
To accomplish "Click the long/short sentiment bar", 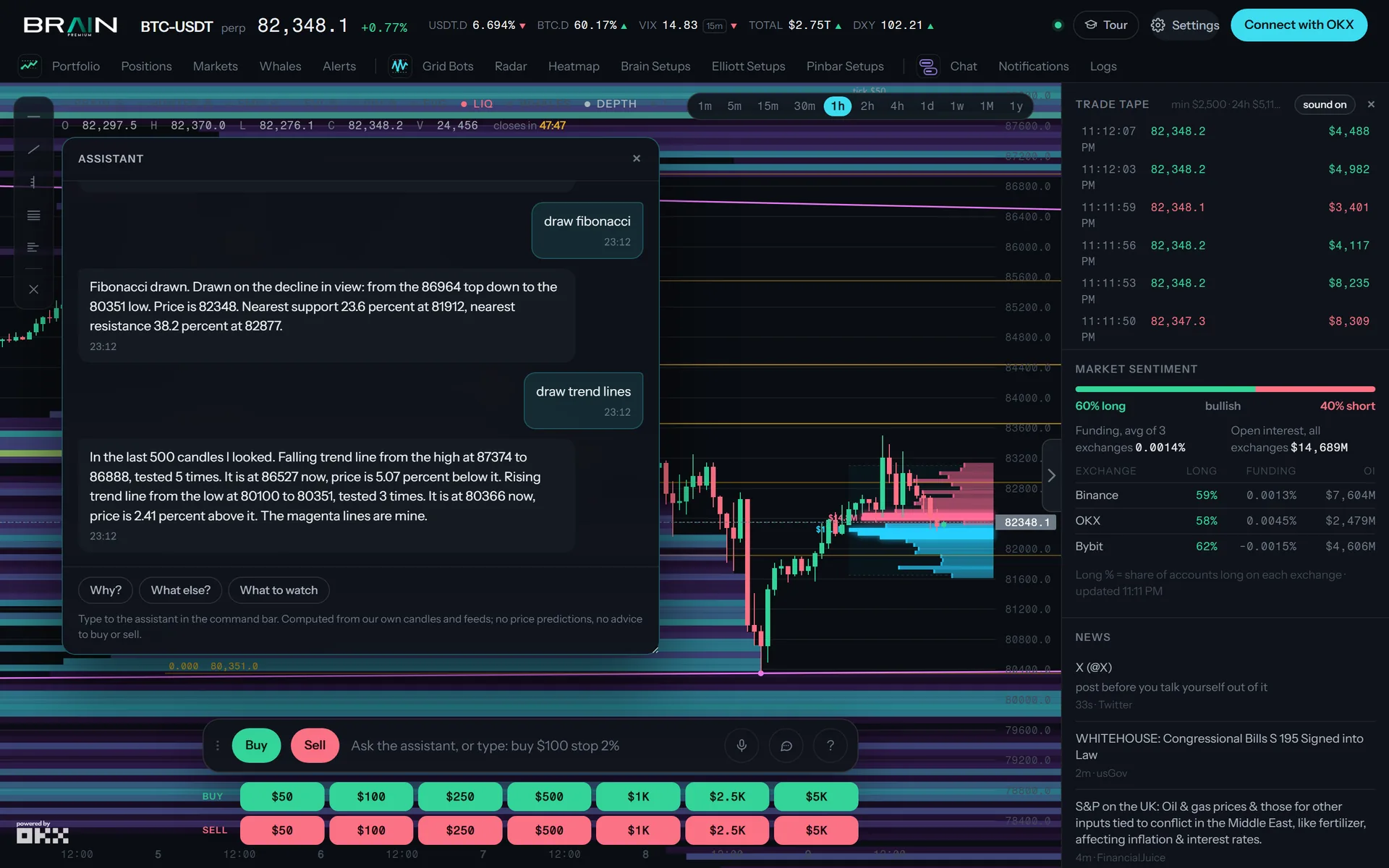I will pos(1225,389).
